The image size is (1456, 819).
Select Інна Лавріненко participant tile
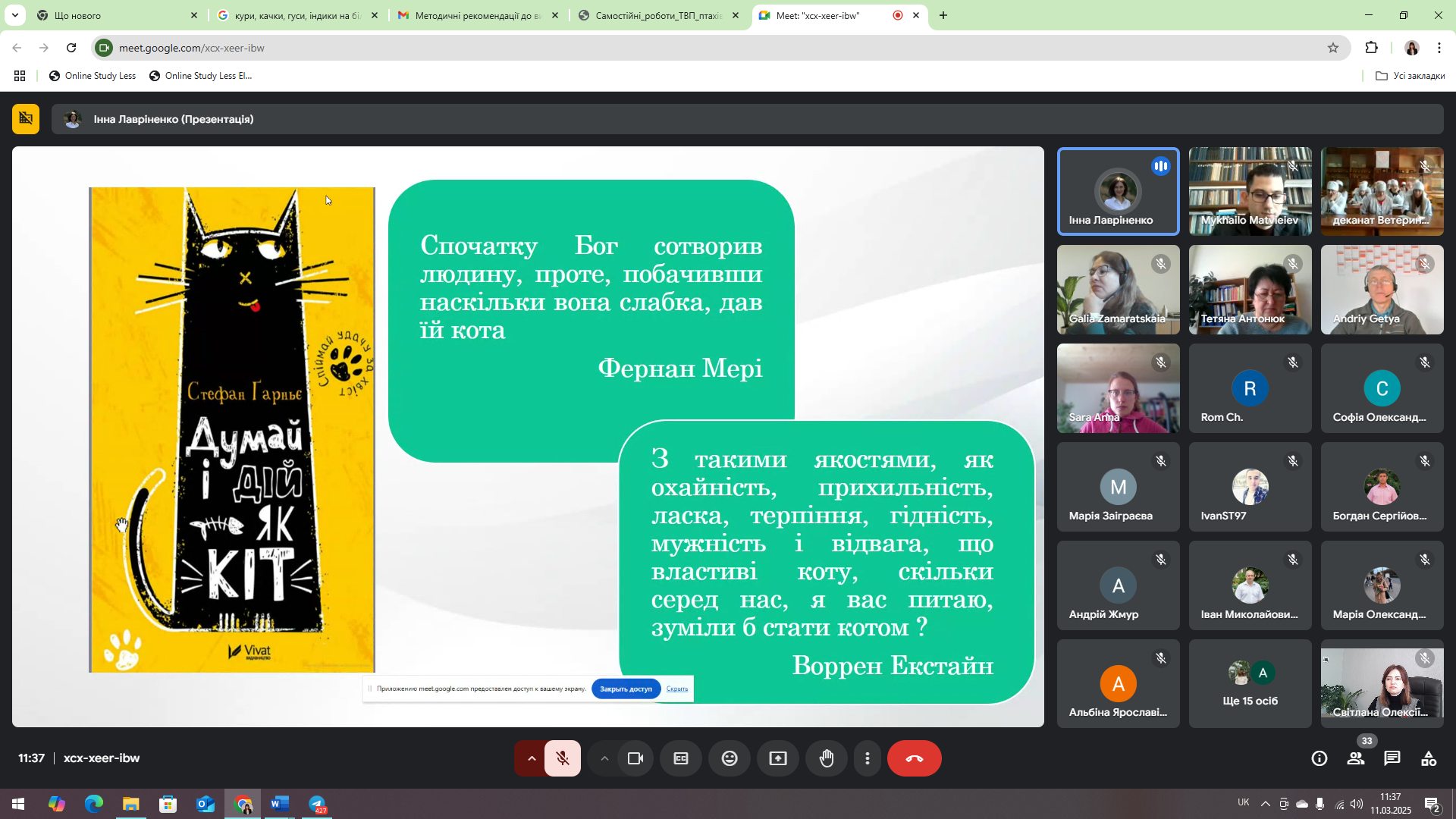tap(1119, 191)
